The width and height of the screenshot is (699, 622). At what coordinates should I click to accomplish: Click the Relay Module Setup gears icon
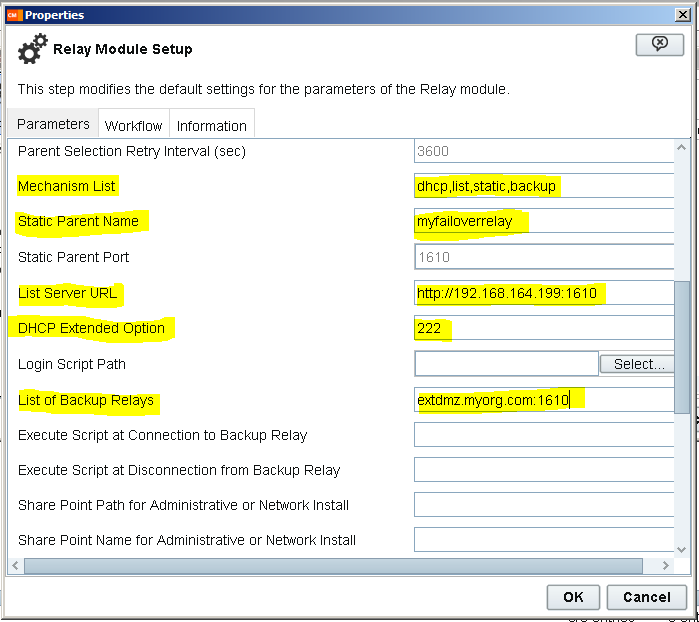point(33,49)
